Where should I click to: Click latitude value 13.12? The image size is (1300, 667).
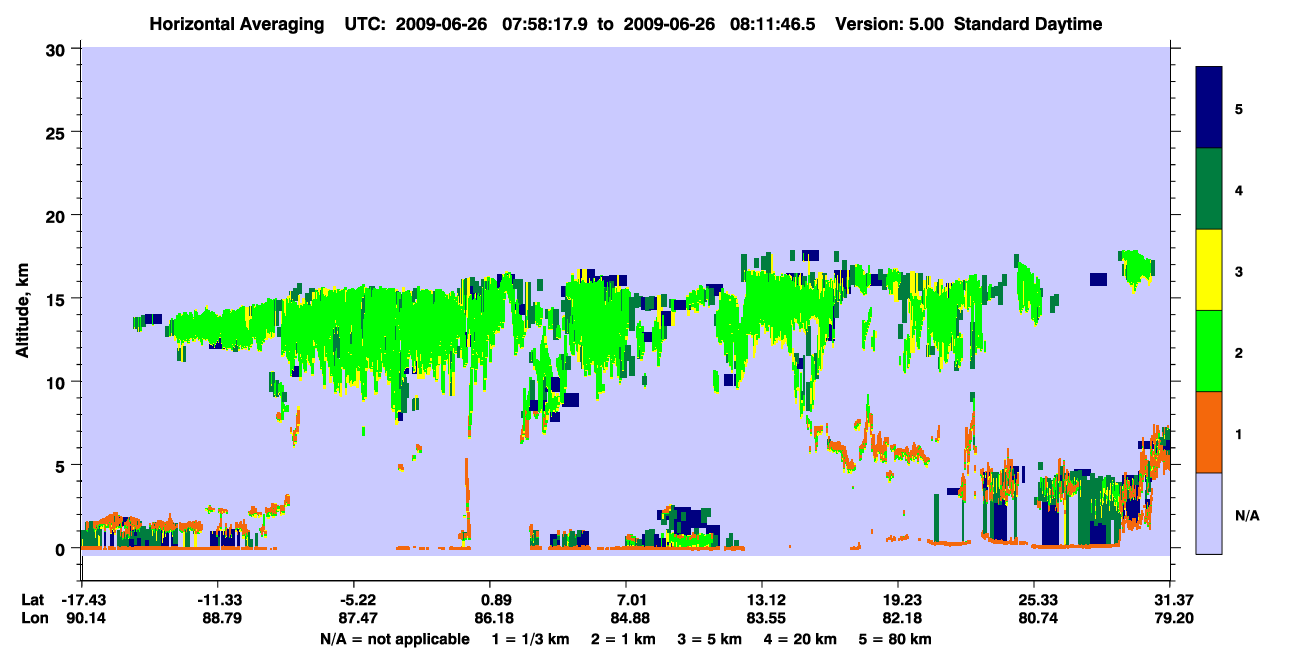(x=762, y=600)
